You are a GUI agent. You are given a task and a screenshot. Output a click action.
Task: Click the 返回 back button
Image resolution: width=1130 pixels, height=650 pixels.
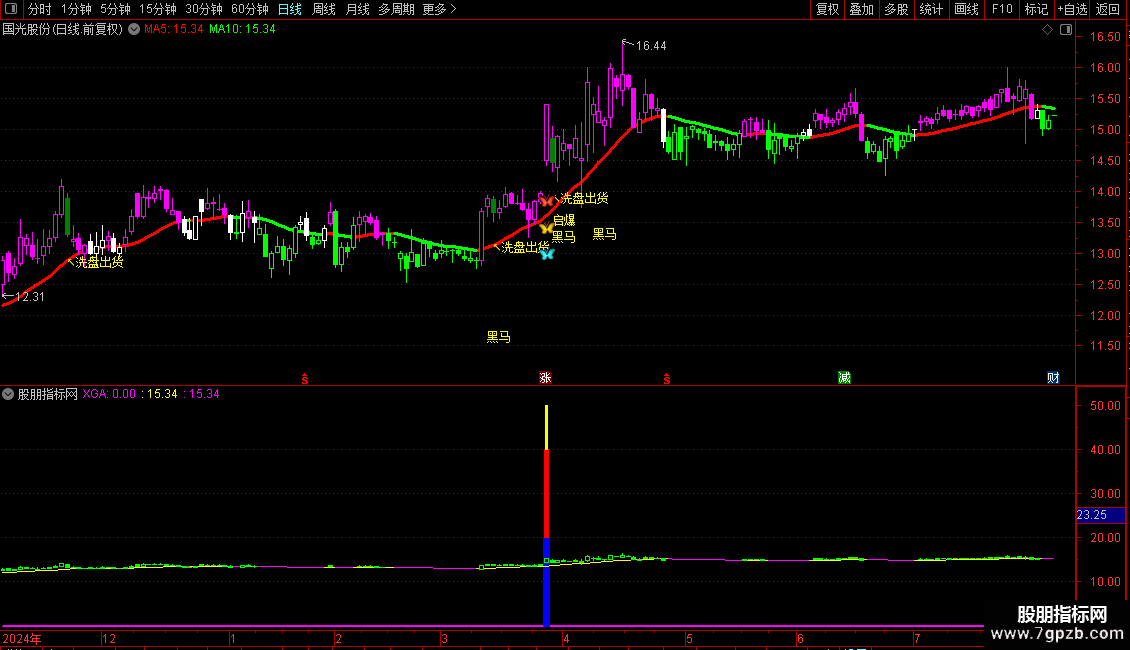(x=1108, y=9)
